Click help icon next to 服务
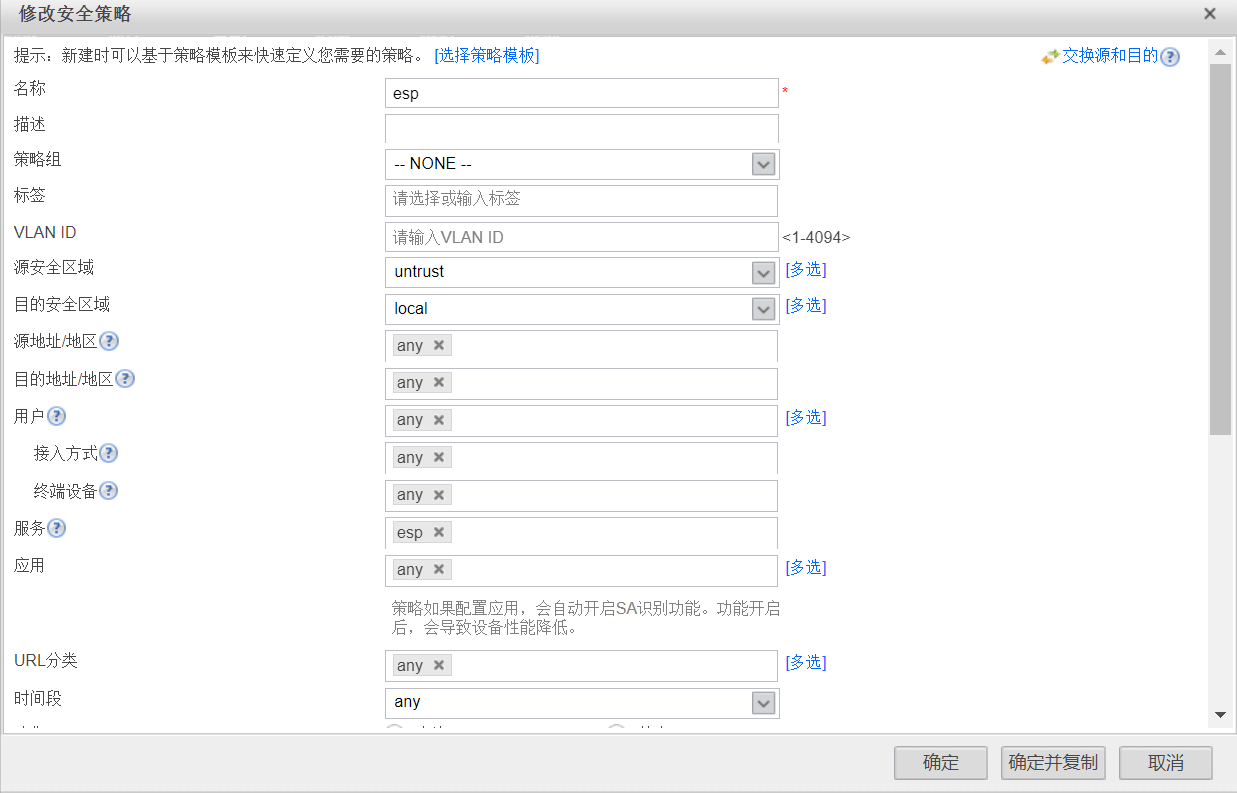This screenshot has width=1237, height=793. point(57,528)
